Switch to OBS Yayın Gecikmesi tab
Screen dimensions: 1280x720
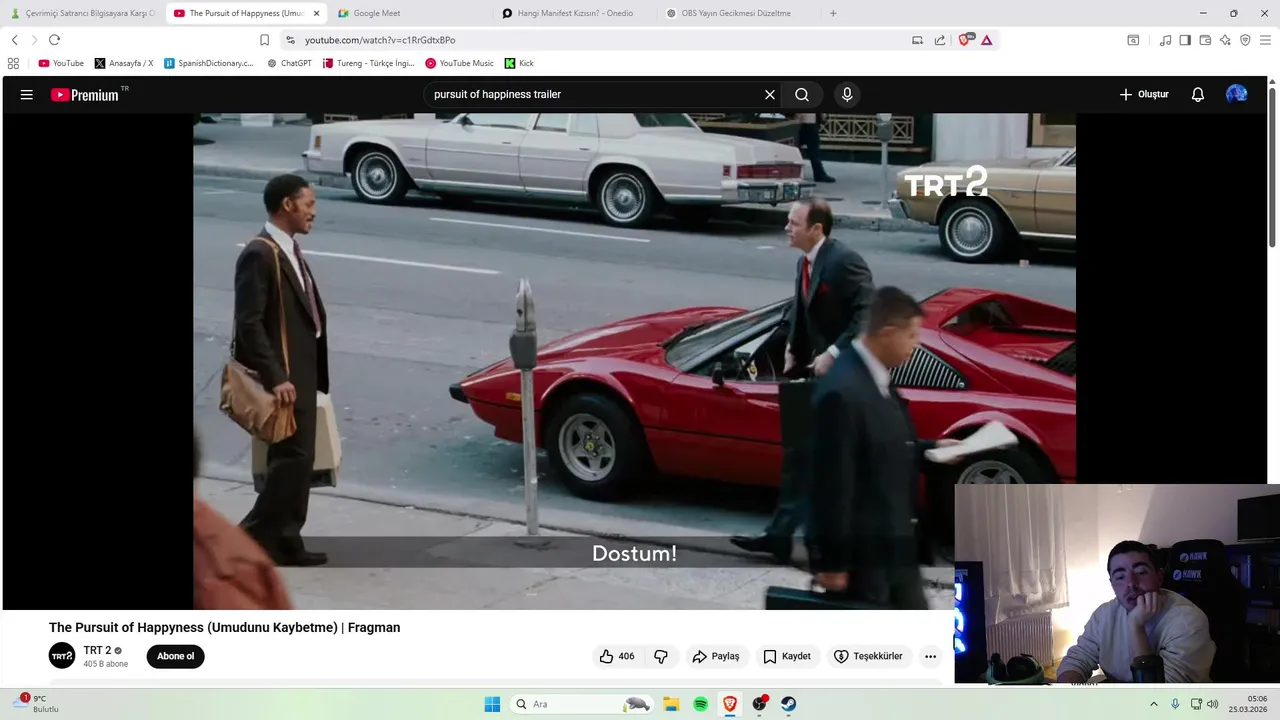click(738, 13)
